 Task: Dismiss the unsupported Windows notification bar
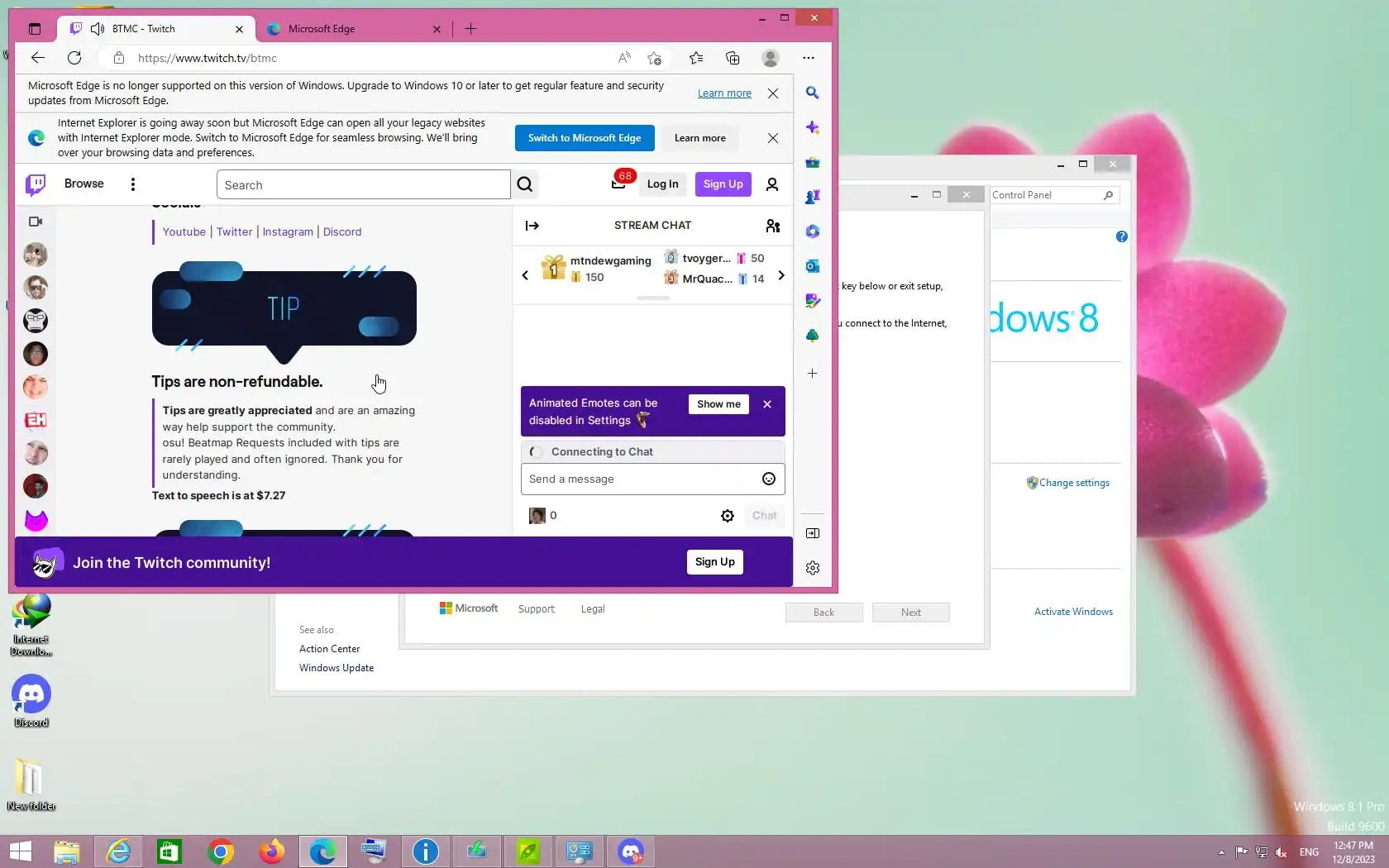[x=773, y=93]
